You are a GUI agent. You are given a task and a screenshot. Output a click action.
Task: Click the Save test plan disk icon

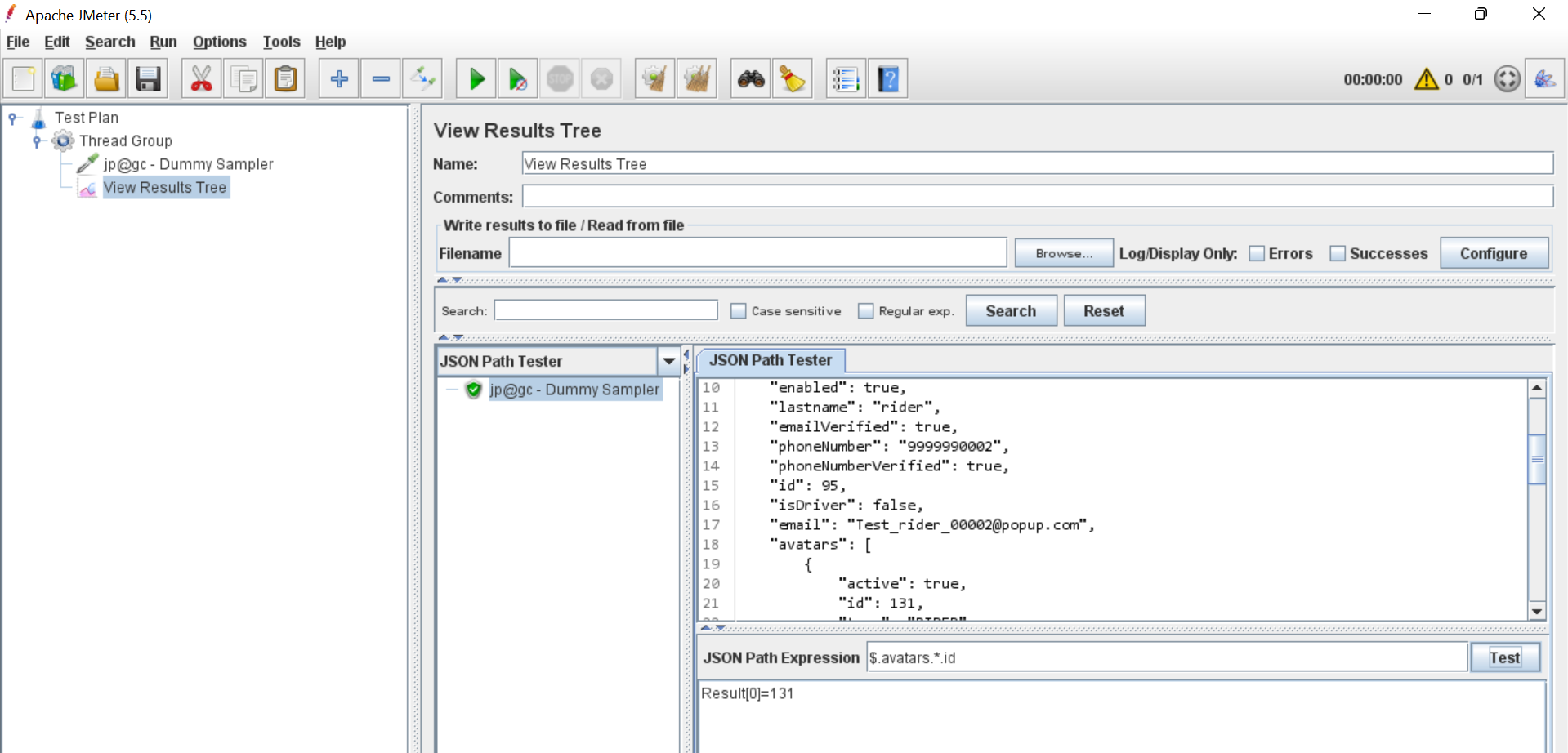click(148, 79)
